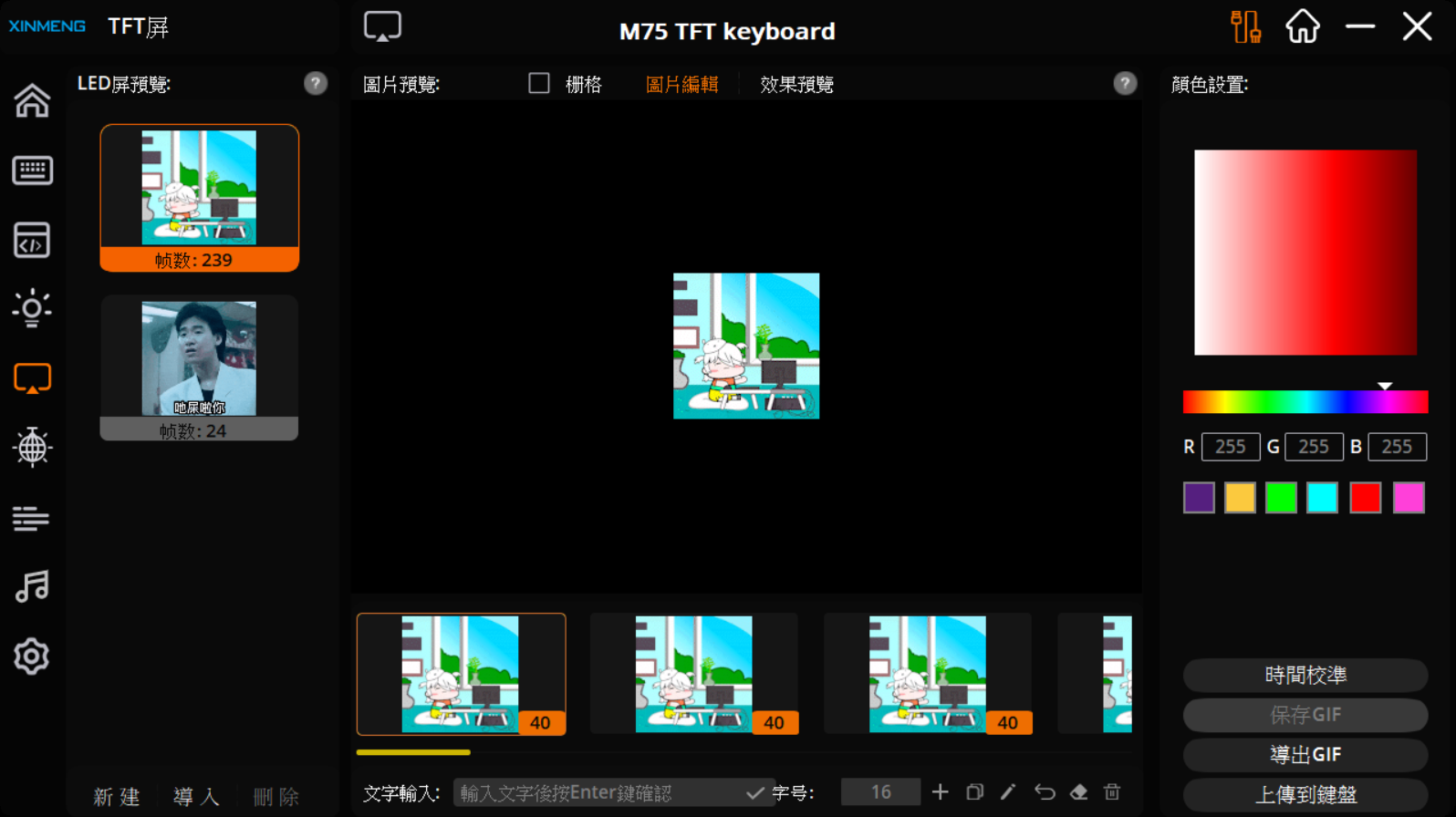Copy the current frame icon
Image resolution: width=1456 pixels, height=817 pixels.
pos(974,791)
